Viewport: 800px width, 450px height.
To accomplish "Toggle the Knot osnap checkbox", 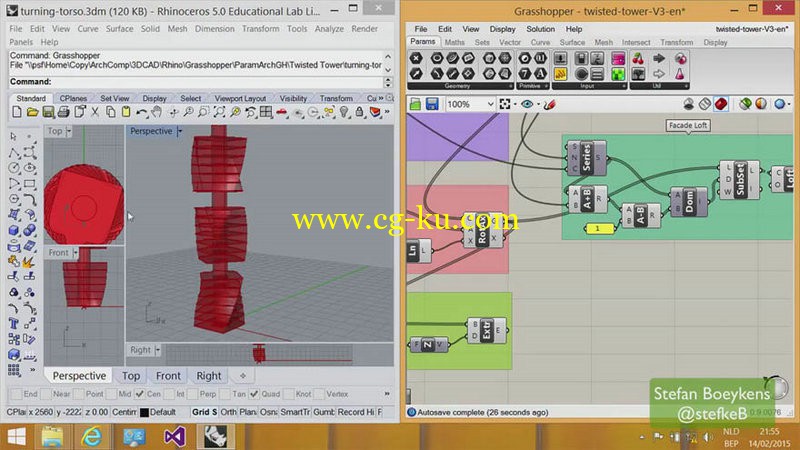I will pyautogui.click(x=289, y=394).
